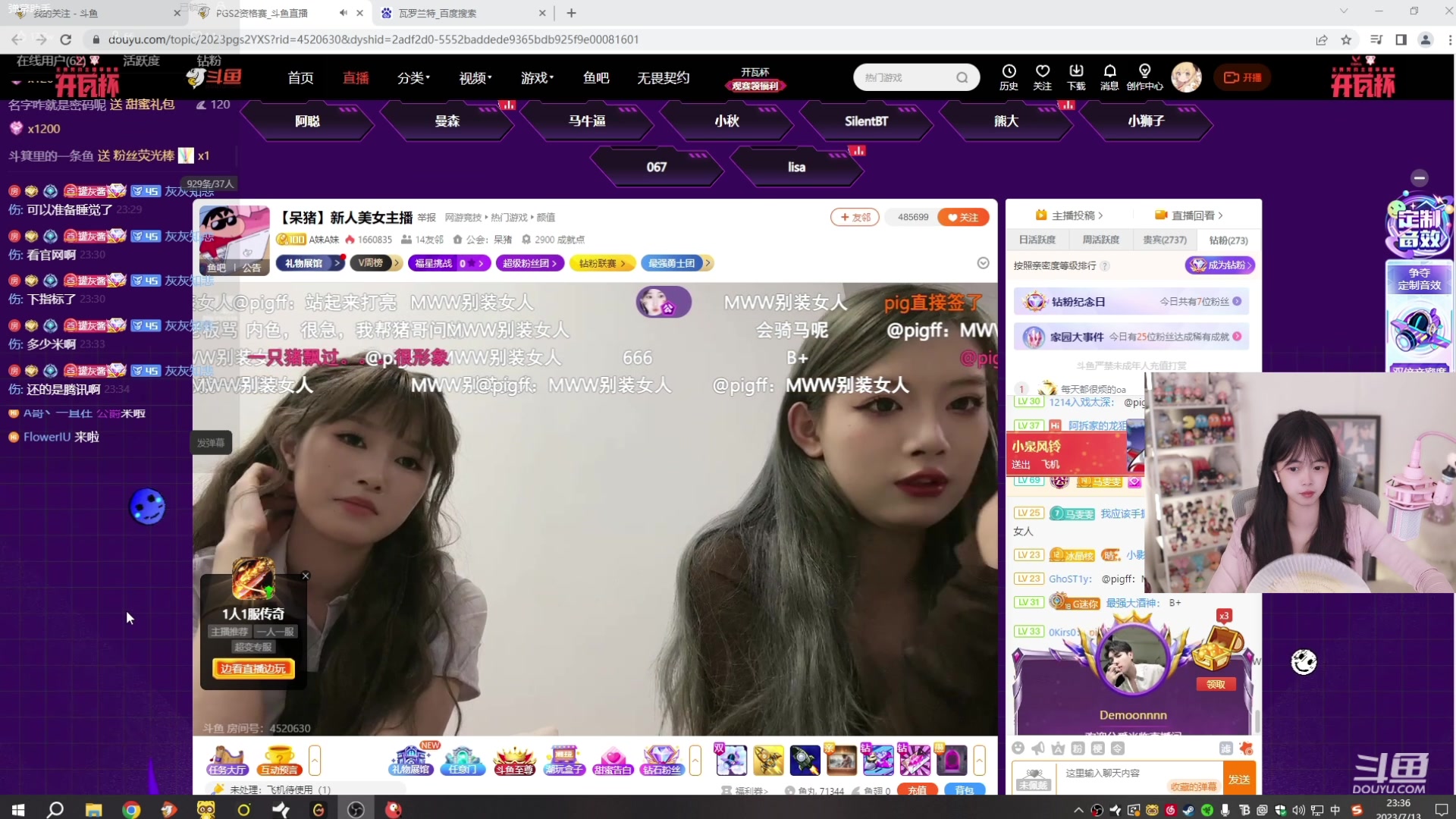Image resolution: width=1456 pixels, height=819 pixels.
Task: Open the 直播回看 replay link
Action: (x=1189, y=215)
